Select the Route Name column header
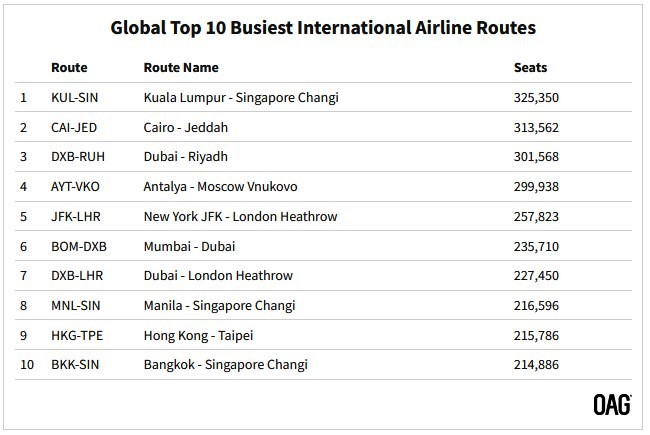The width and height of the screenshot is (650, 435). click(x=181, y=68)
